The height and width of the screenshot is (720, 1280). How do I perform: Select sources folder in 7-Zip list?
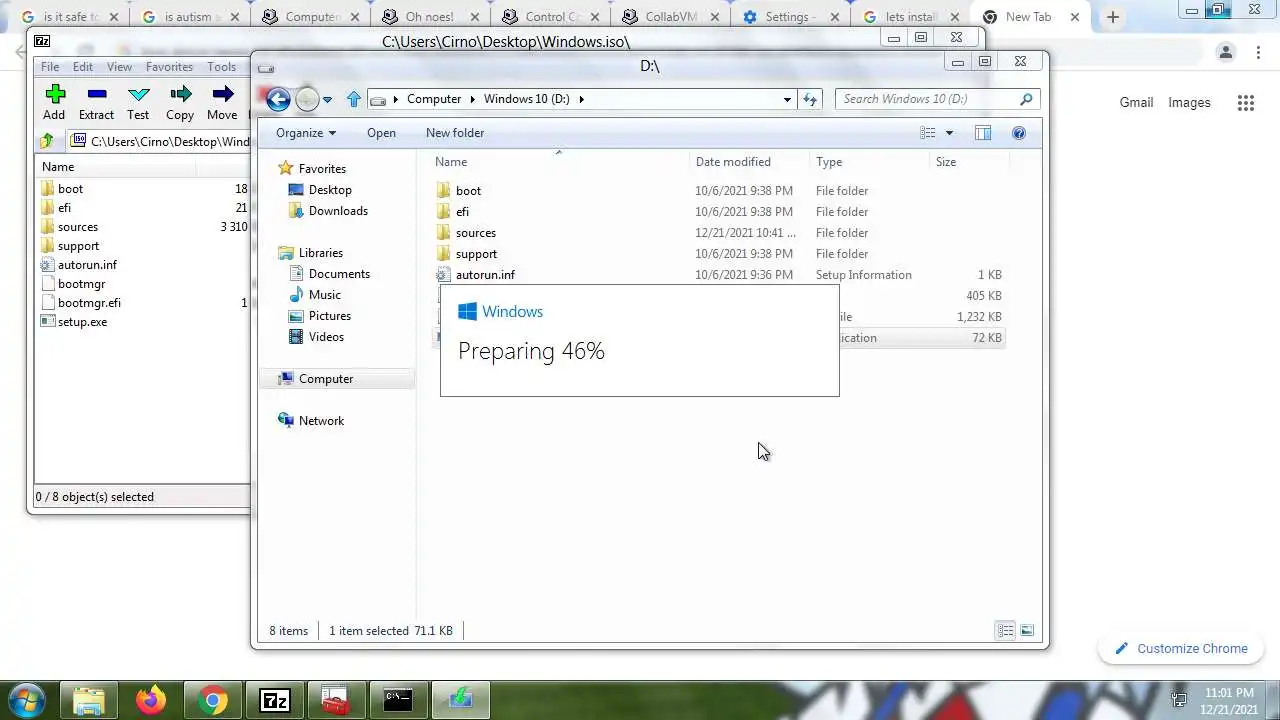tap(77, 227)
